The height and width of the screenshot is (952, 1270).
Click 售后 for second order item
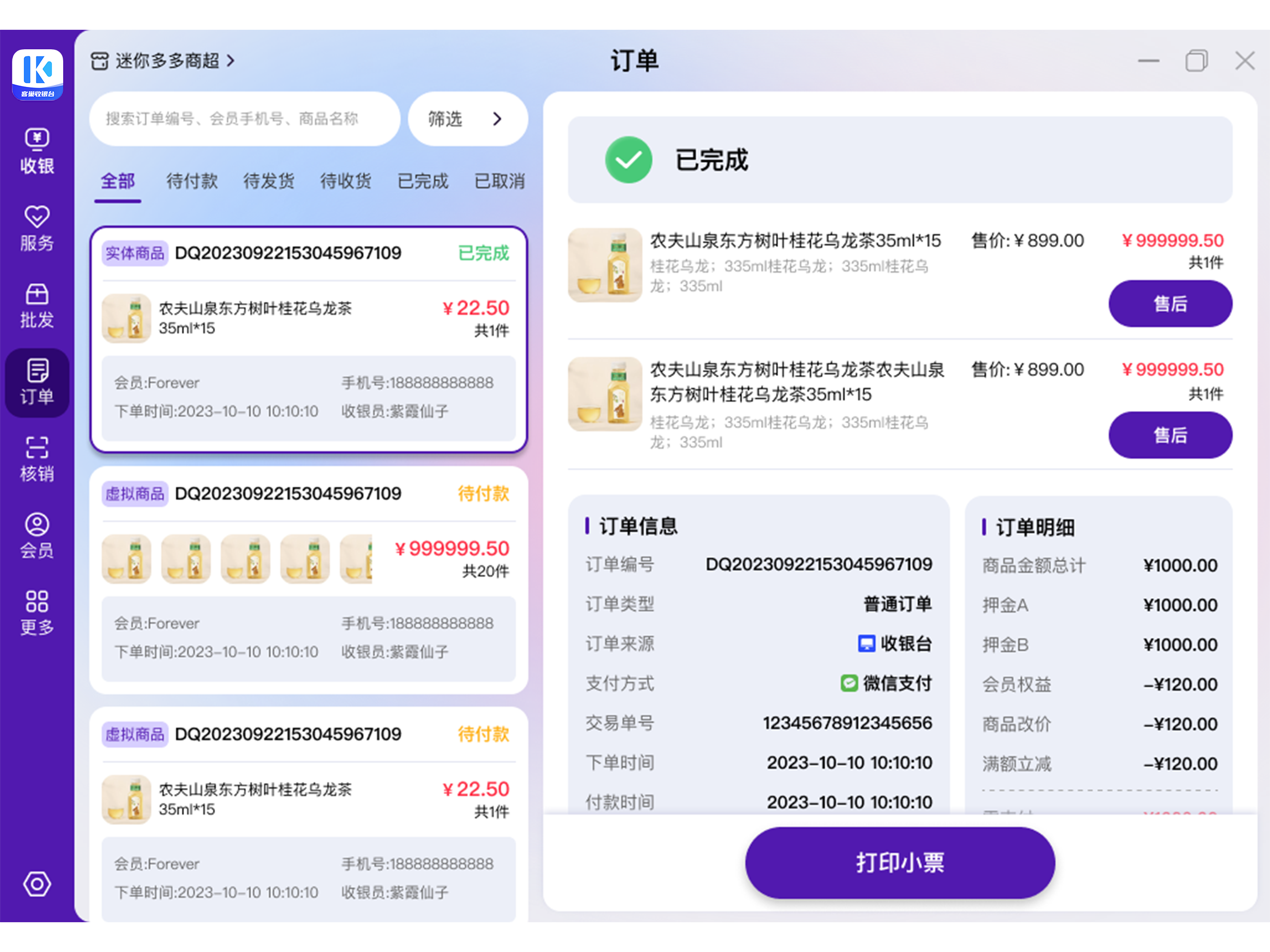[1170, 435]
